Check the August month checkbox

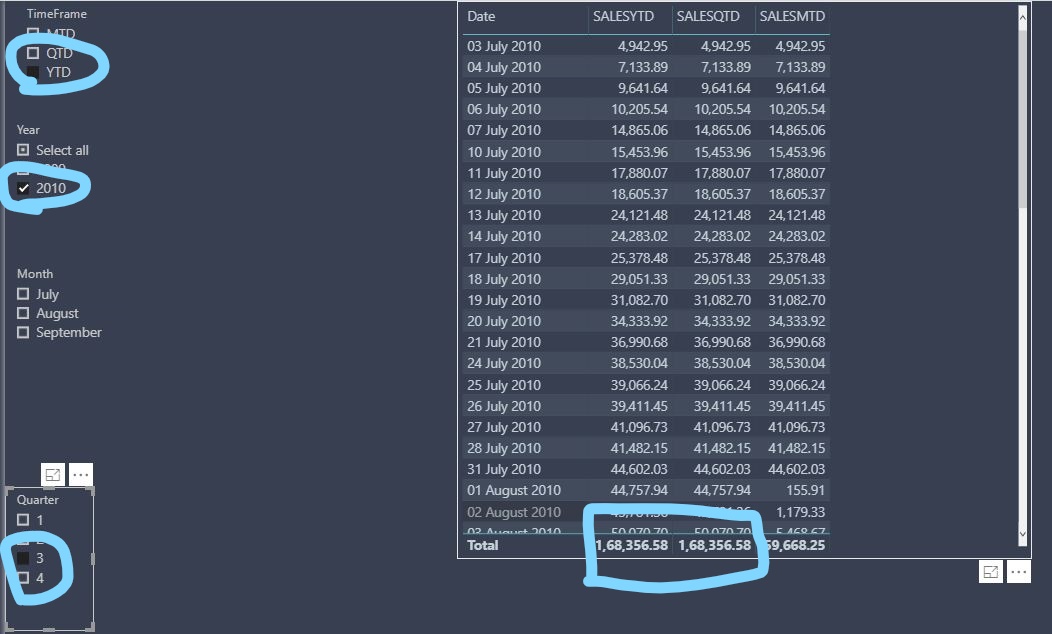point(23,313)
